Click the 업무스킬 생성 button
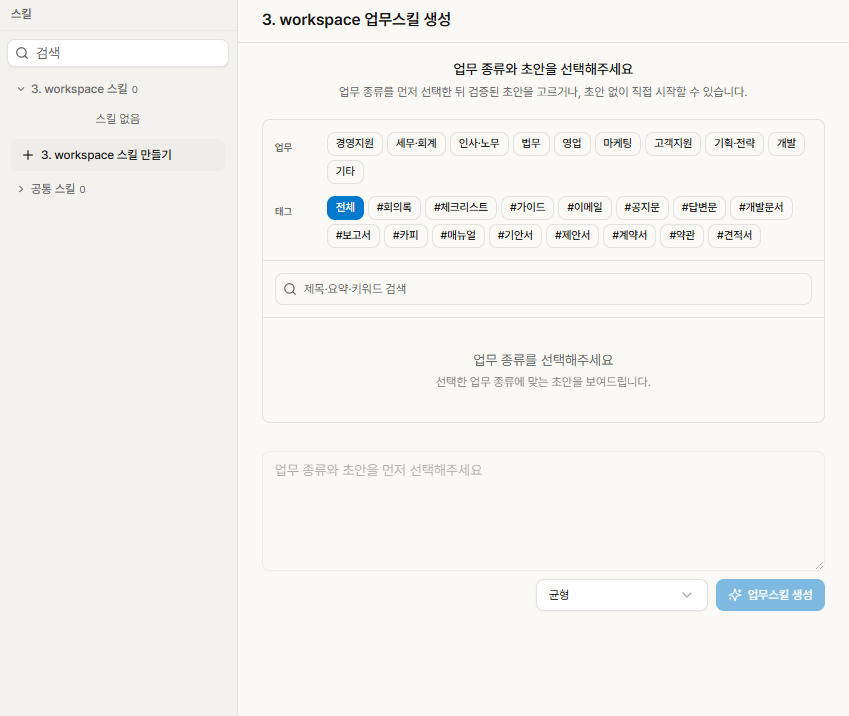 [x=770, y=595]
